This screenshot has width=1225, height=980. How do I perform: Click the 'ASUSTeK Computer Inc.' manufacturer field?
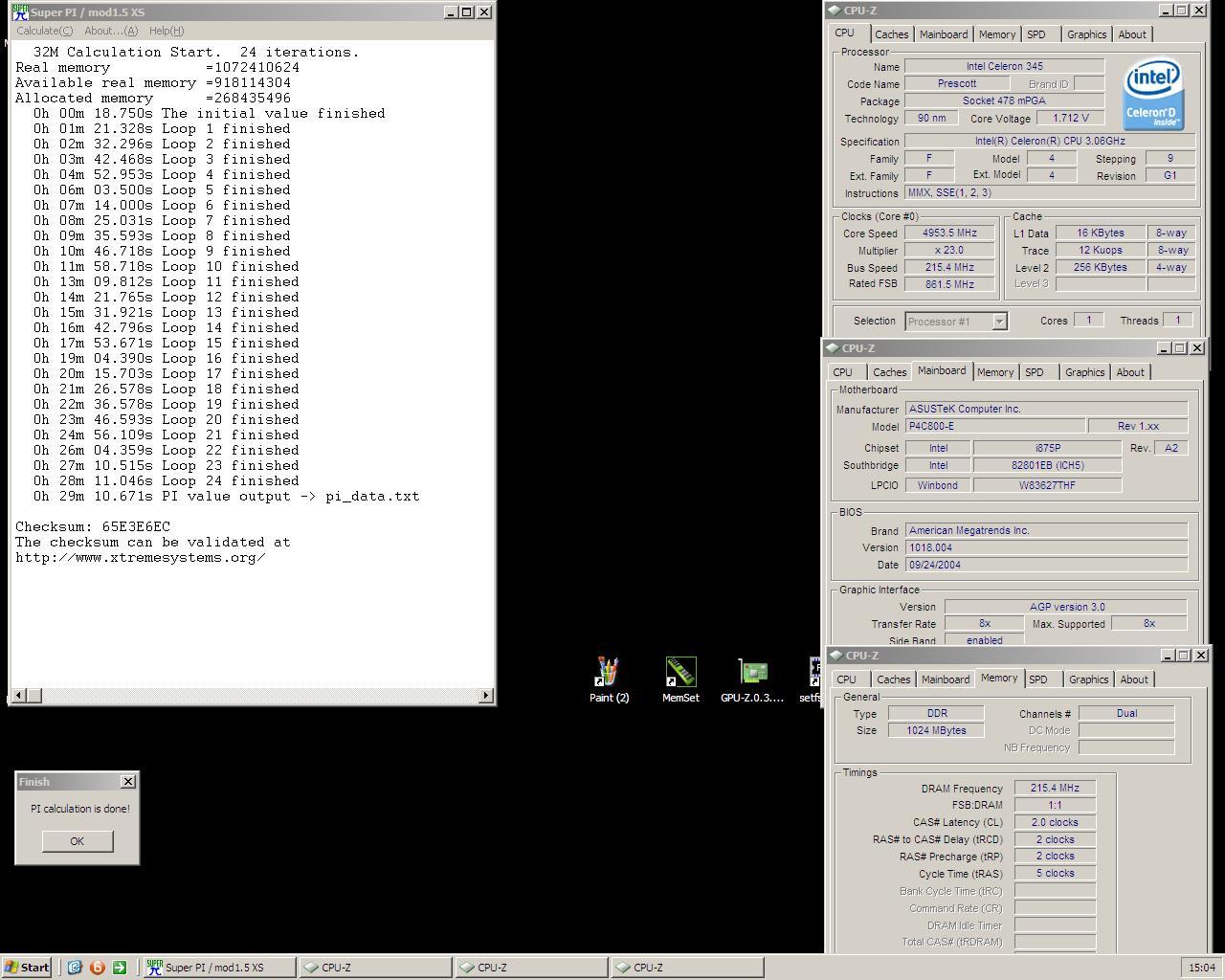click(x=1046, y=410)
